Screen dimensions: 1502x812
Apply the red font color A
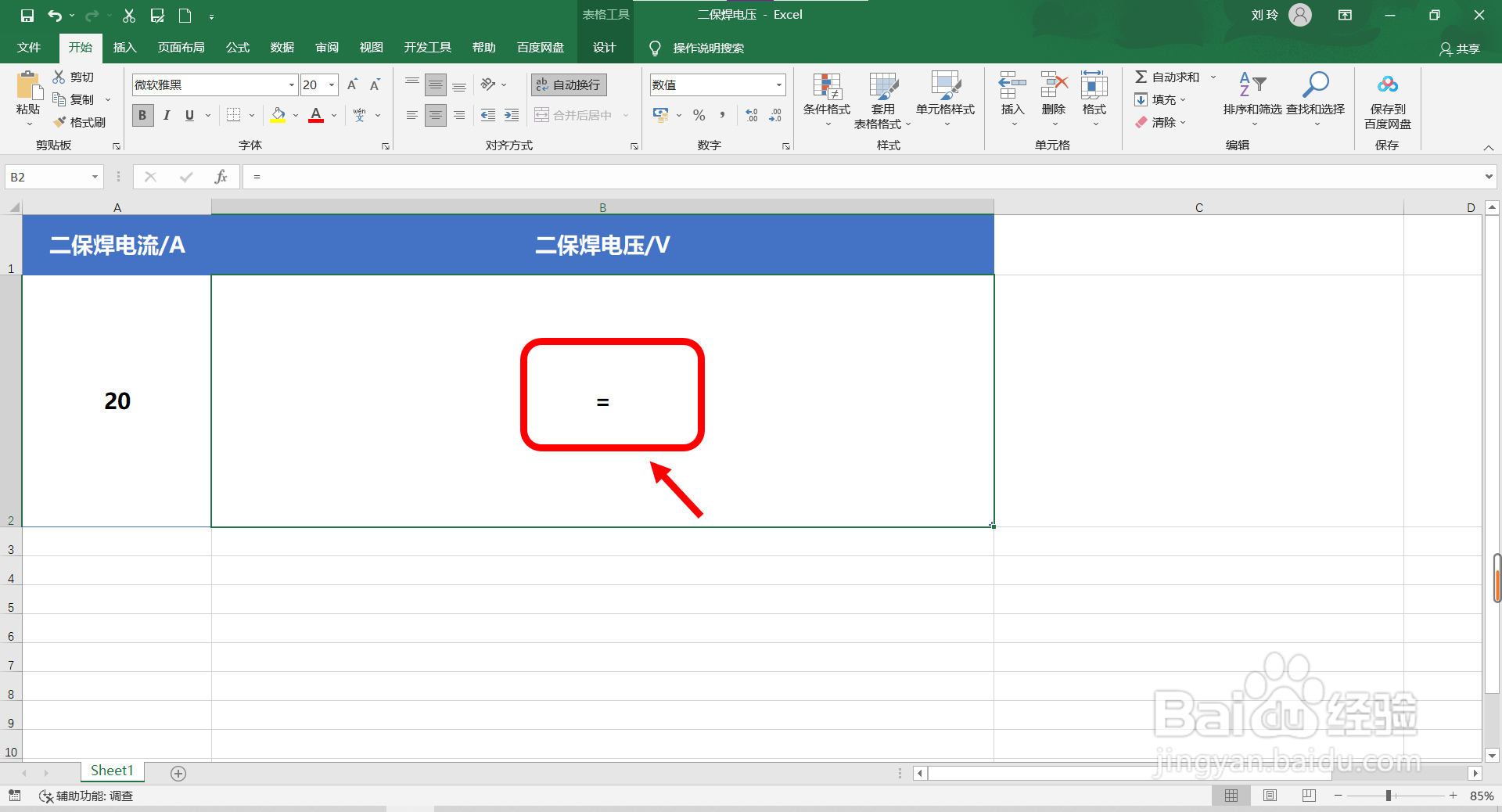[x=316, y=115]
